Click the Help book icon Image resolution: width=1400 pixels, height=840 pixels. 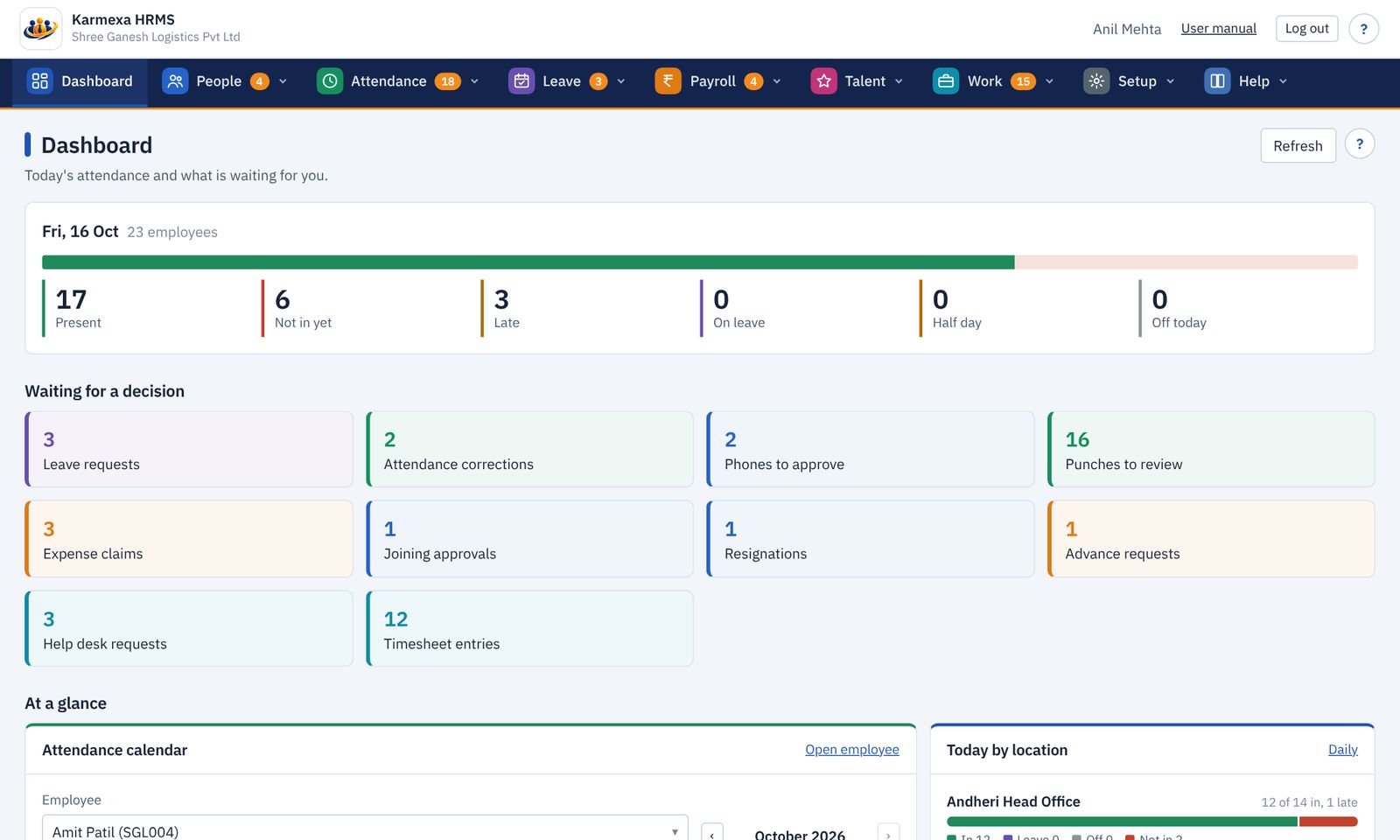1217,81
